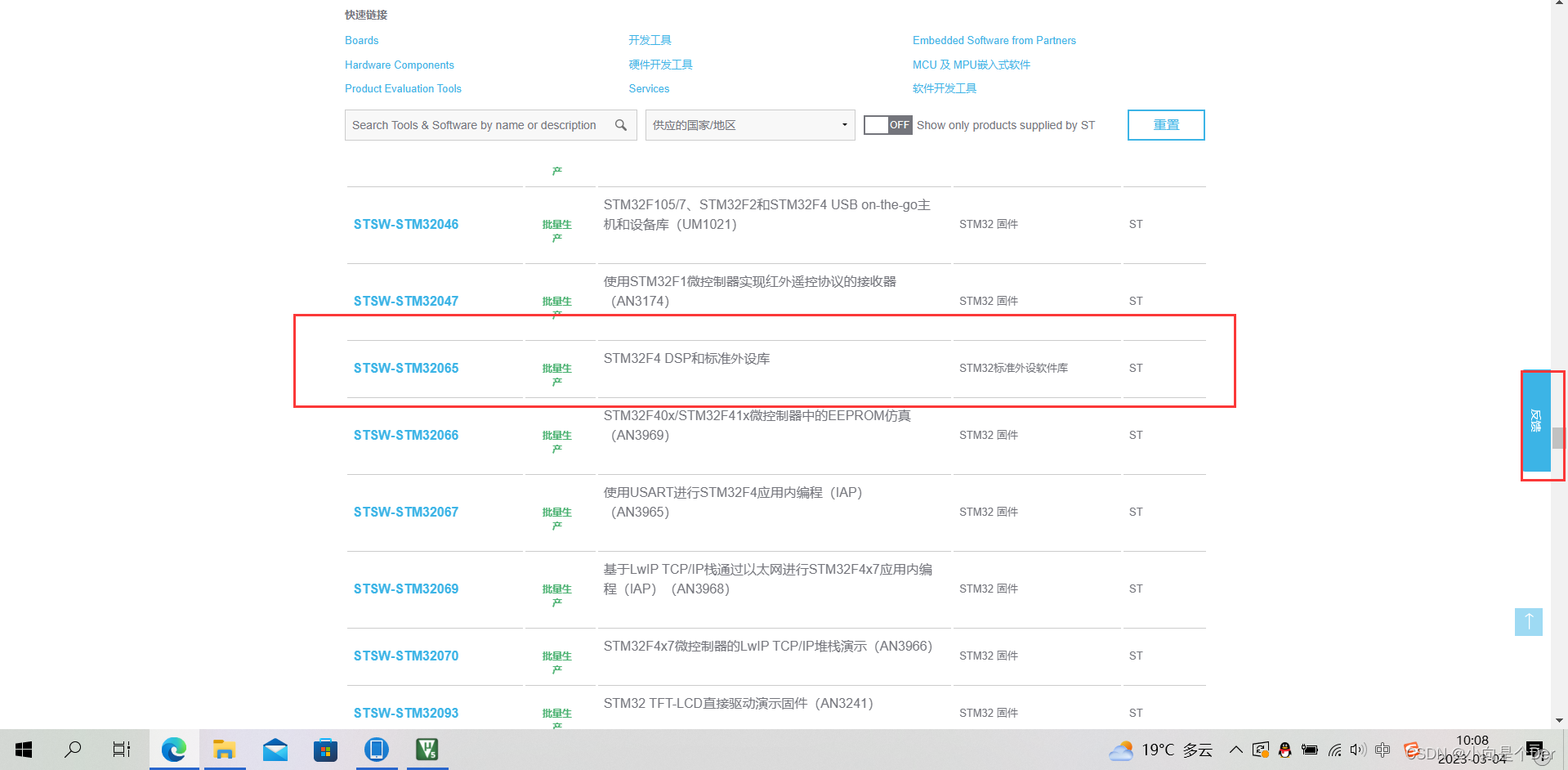Screen dimensions: 1568x770
Task: Open Product Evaluation Tools link
Action: click(x=403, y=88)
